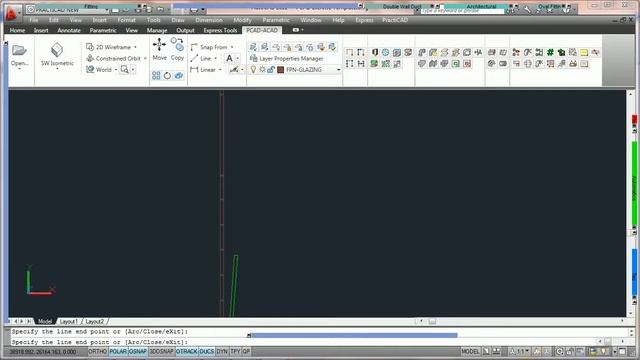The image size is (640, 360).
Task: Switch to the Annotate ribbon tab
Action: click(x=69, y=30)
